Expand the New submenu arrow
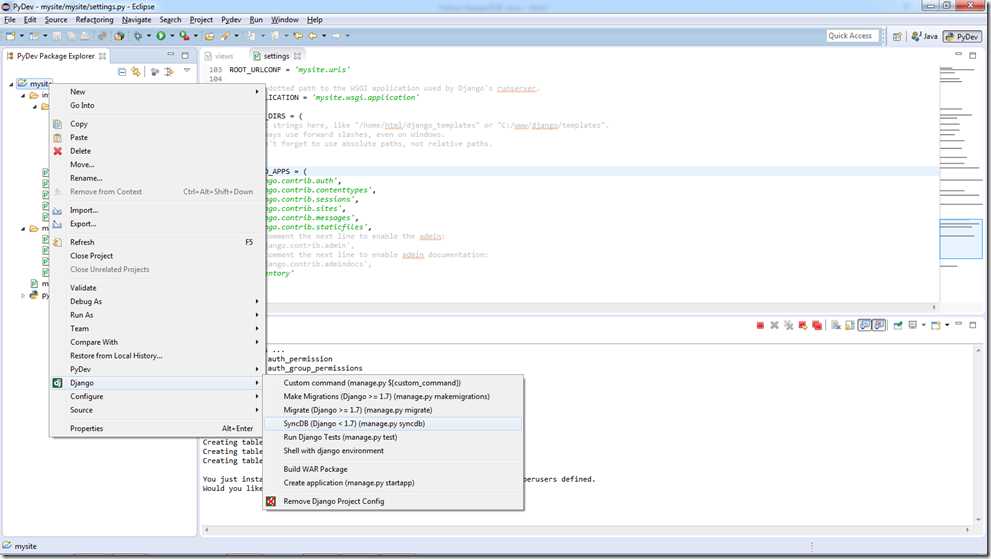This screenshot has height=559, width=991. click(257, 92)
